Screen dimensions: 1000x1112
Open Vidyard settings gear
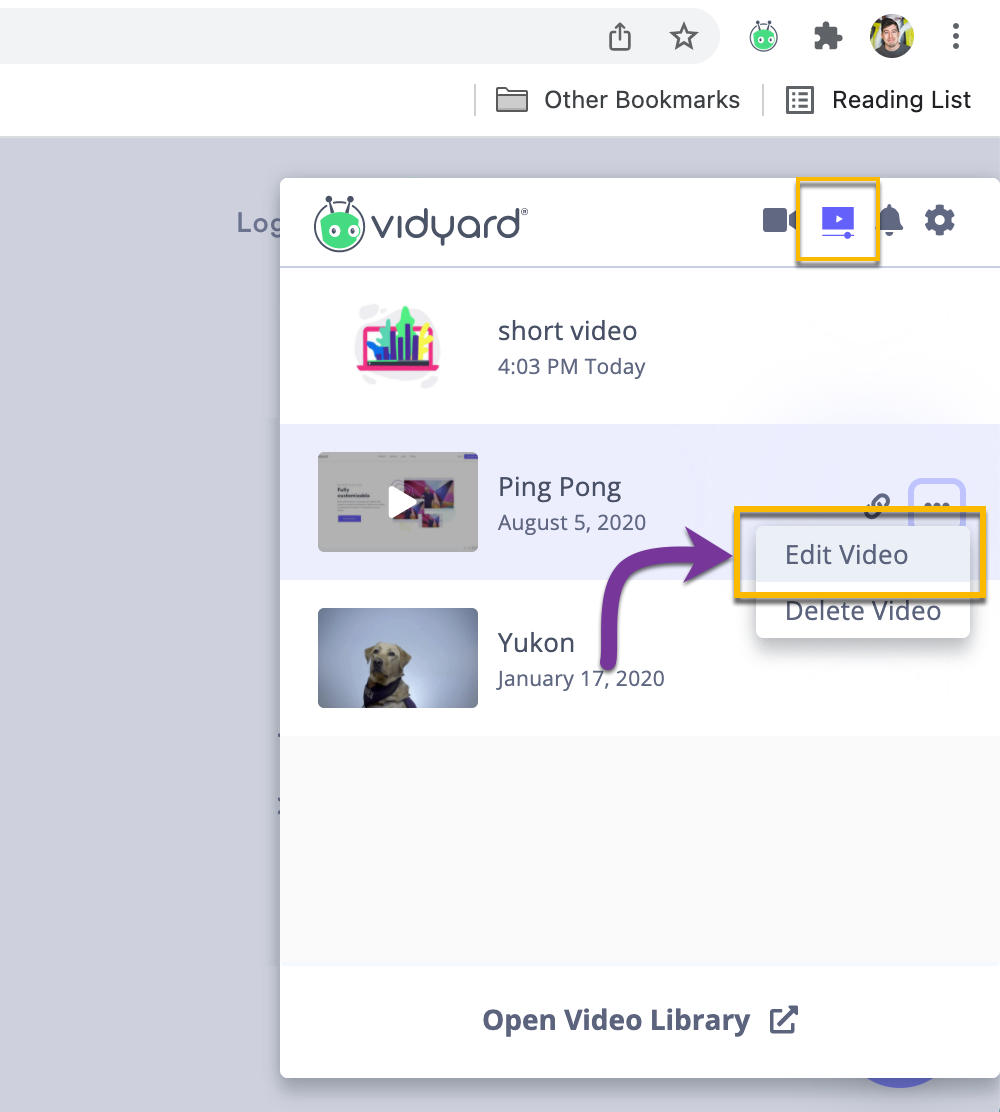(940, 220)
